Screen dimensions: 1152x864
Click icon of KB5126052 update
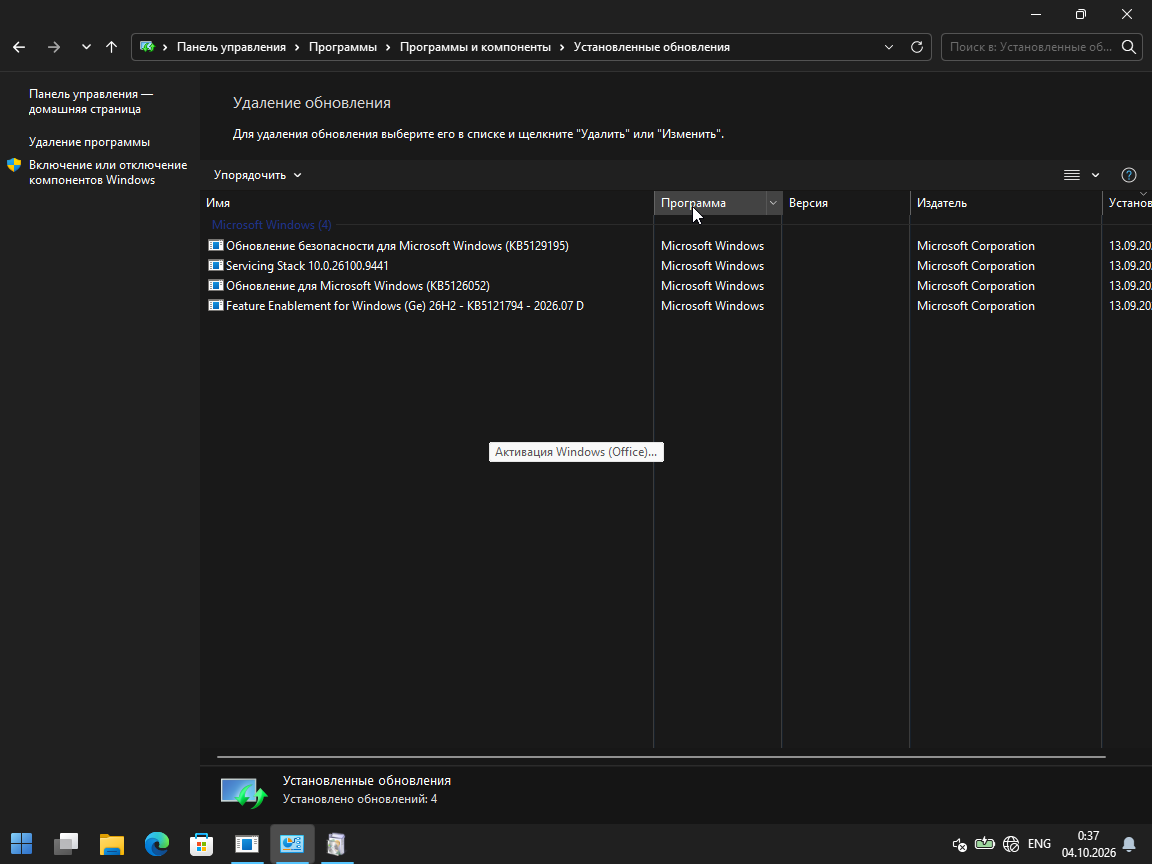215,285
